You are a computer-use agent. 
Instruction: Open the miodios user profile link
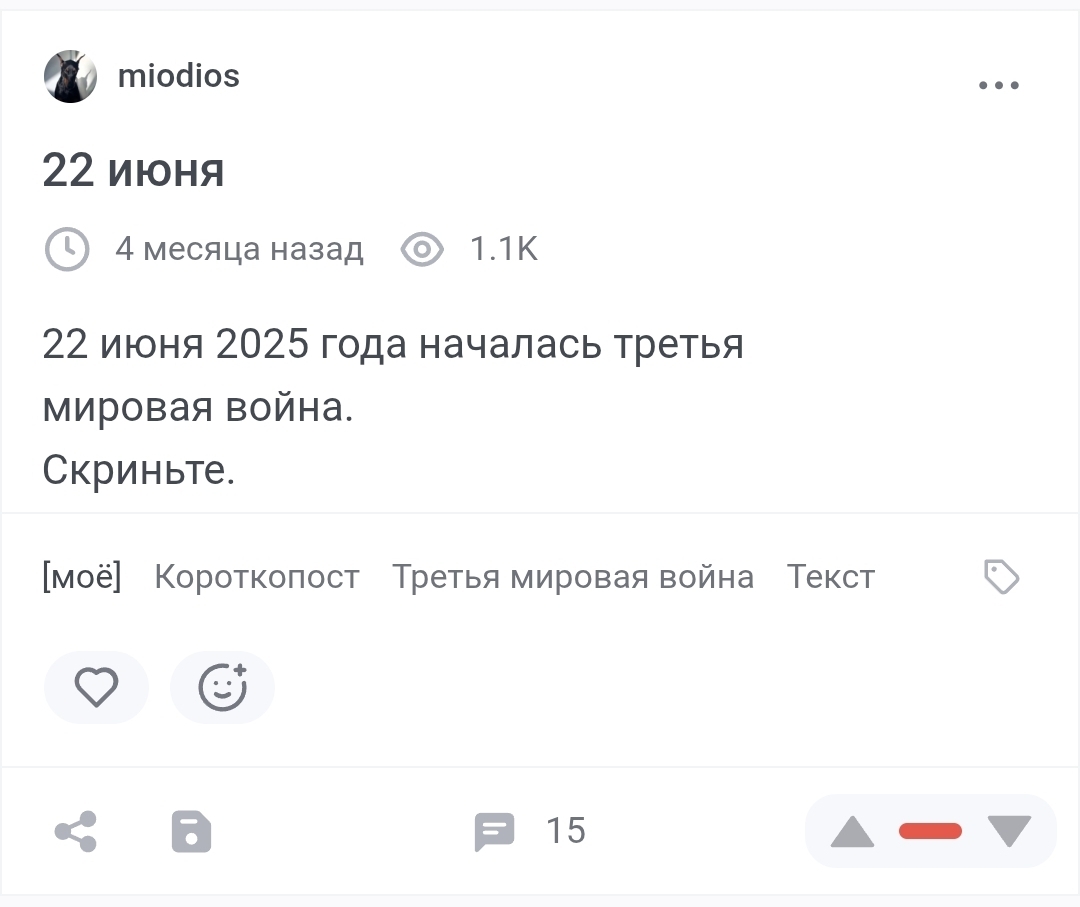click(x=179, y=76)
